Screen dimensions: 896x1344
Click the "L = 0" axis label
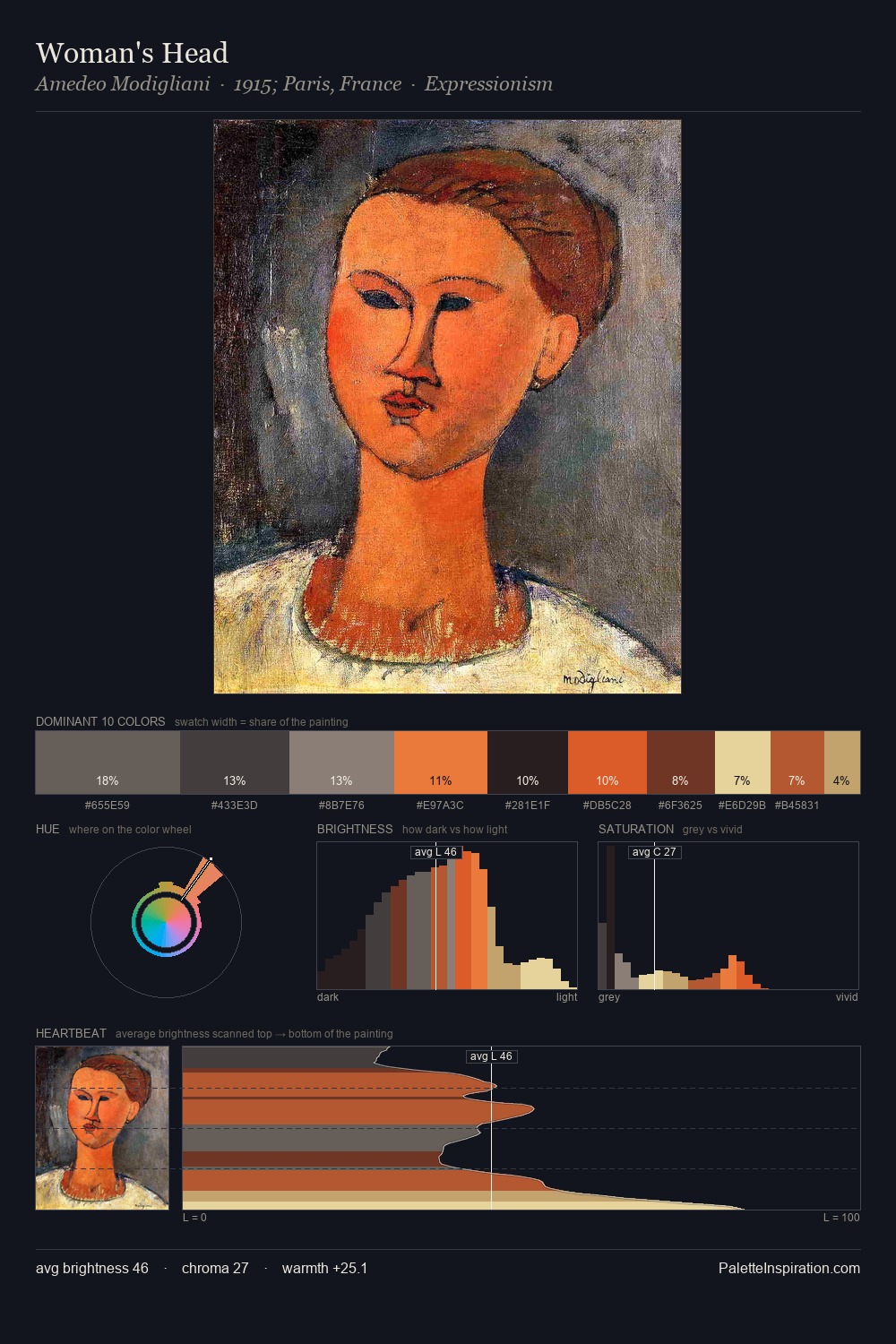click(194, 1218)
